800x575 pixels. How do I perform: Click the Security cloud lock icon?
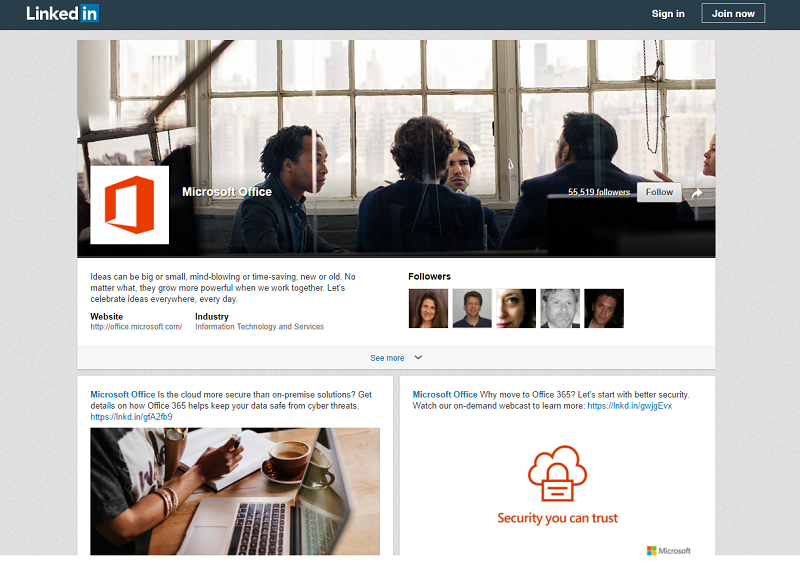[557, 473]
